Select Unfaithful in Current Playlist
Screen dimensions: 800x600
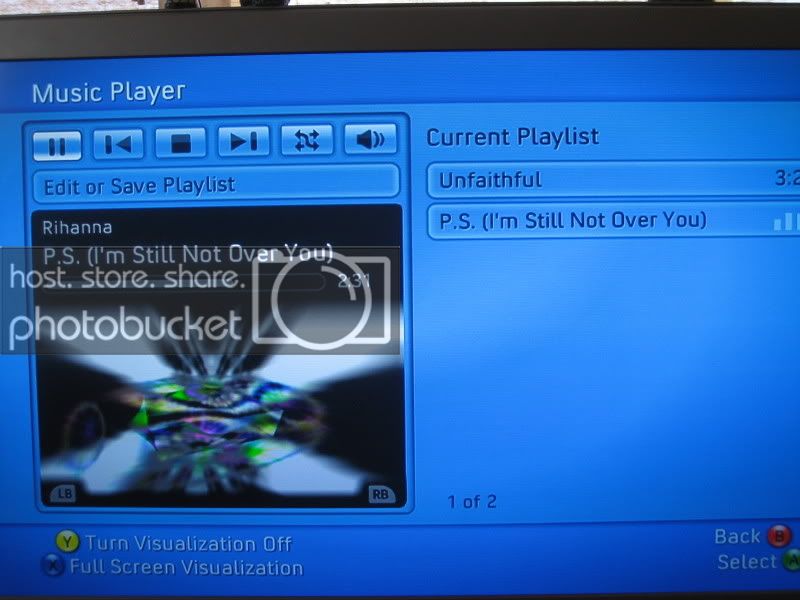(x=613, y=180)
